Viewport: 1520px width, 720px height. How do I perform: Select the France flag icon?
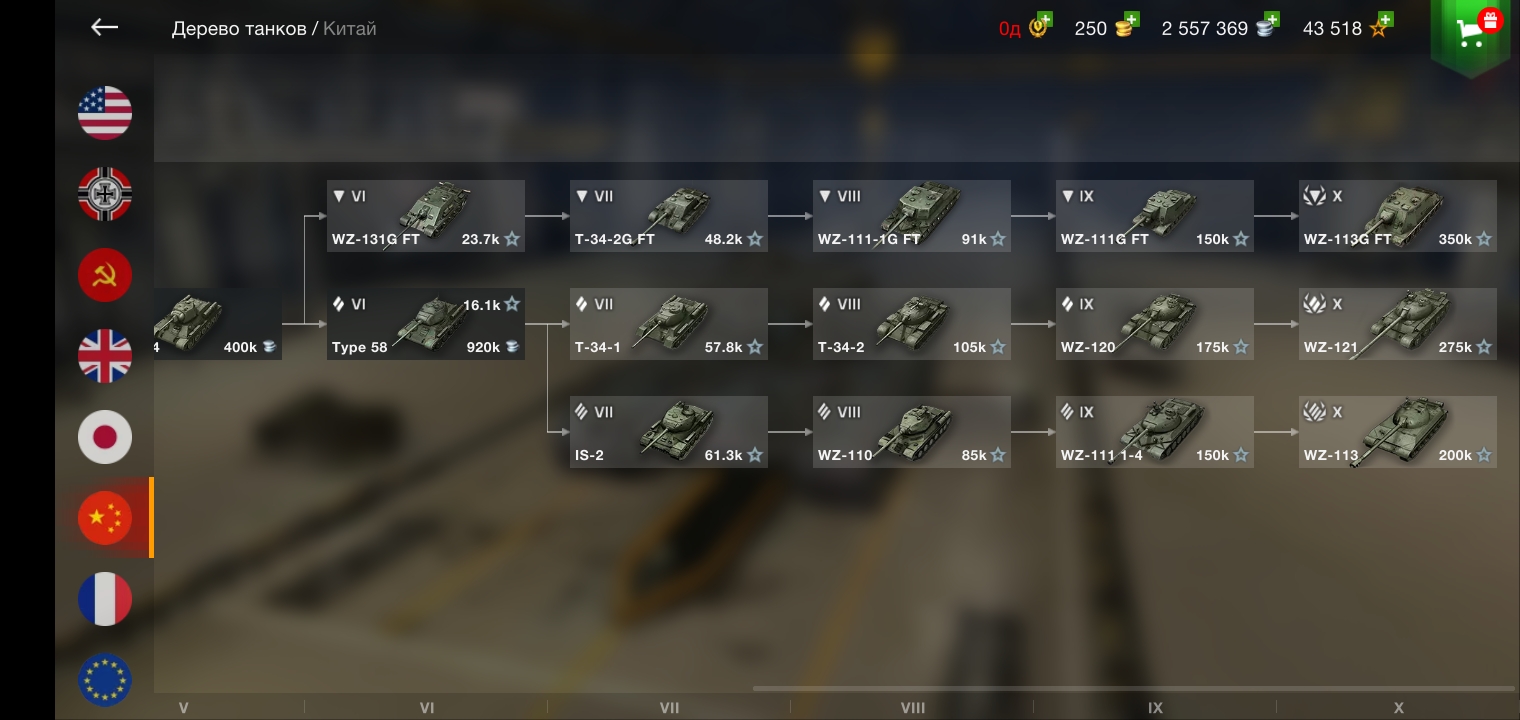[x=105, y=599]
